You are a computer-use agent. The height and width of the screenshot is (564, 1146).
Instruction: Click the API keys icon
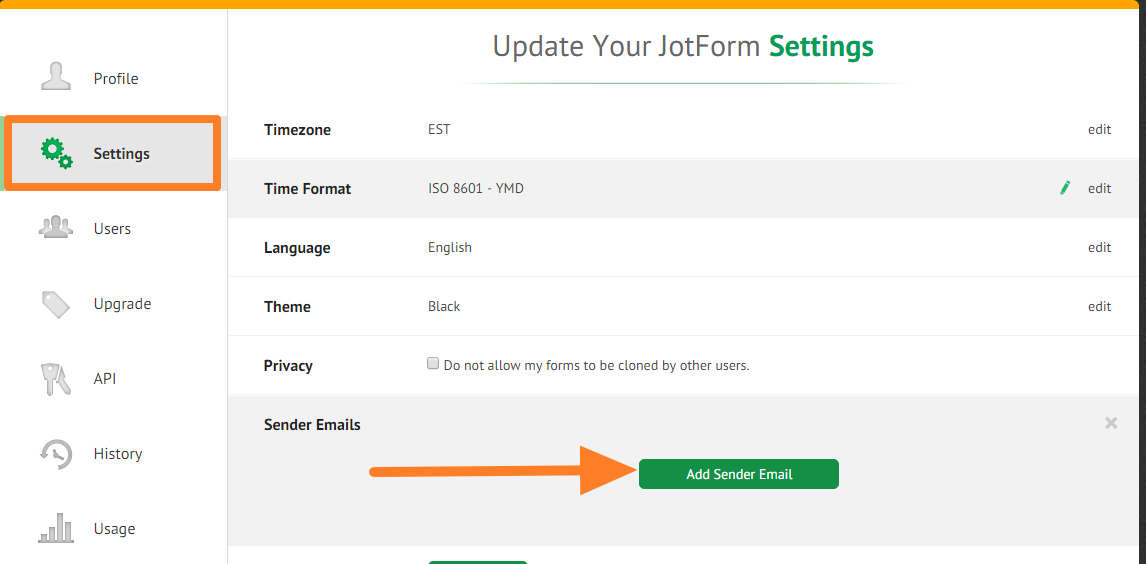(x=54, y=379)
